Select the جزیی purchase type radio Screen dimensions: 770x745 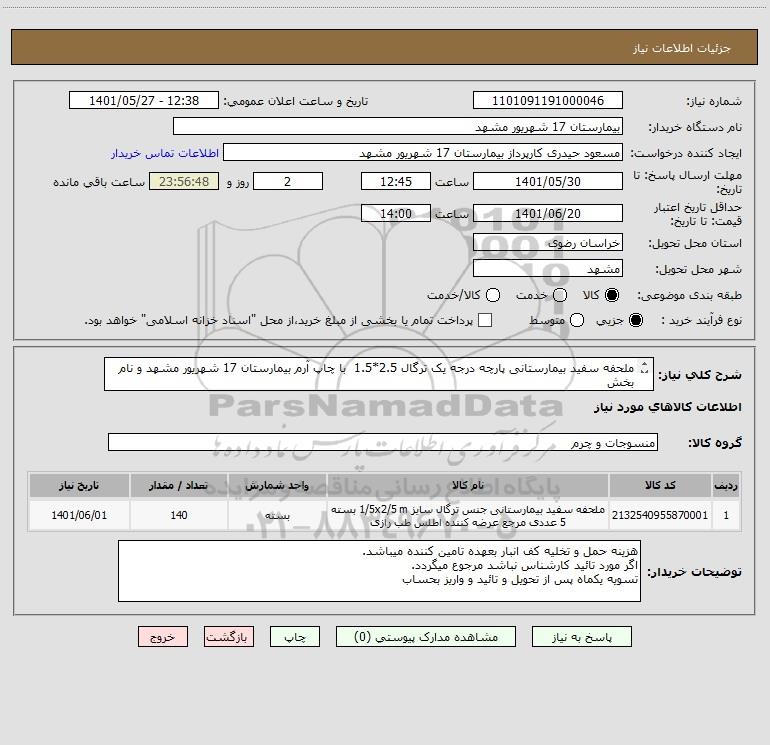tap(635, 320)
